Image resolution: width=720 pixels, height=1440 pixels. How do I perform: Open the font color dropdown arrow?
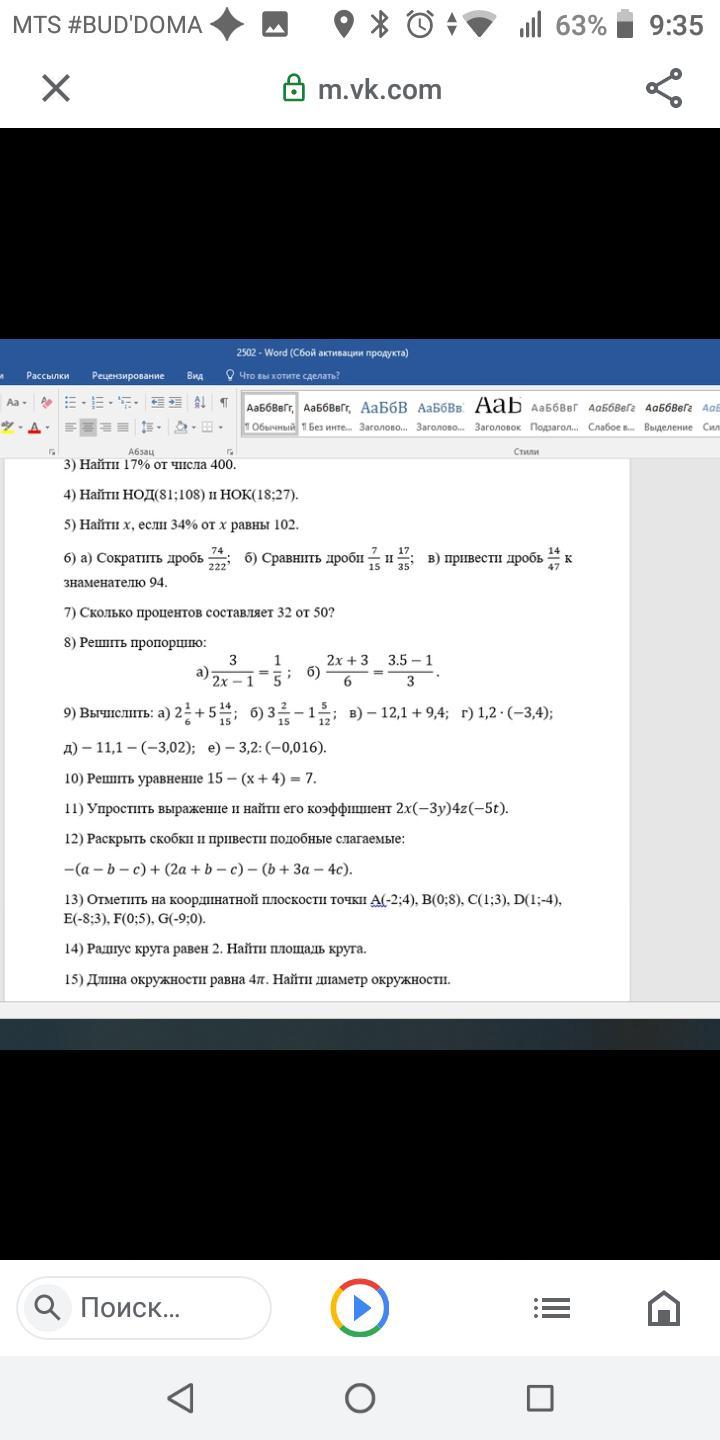click(x=47, y=428)
